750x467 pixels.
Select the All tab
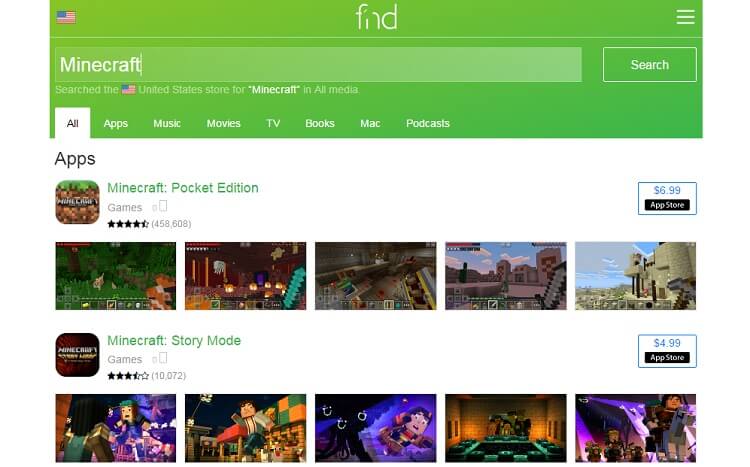pyautogui.click(x=72, y=123)
